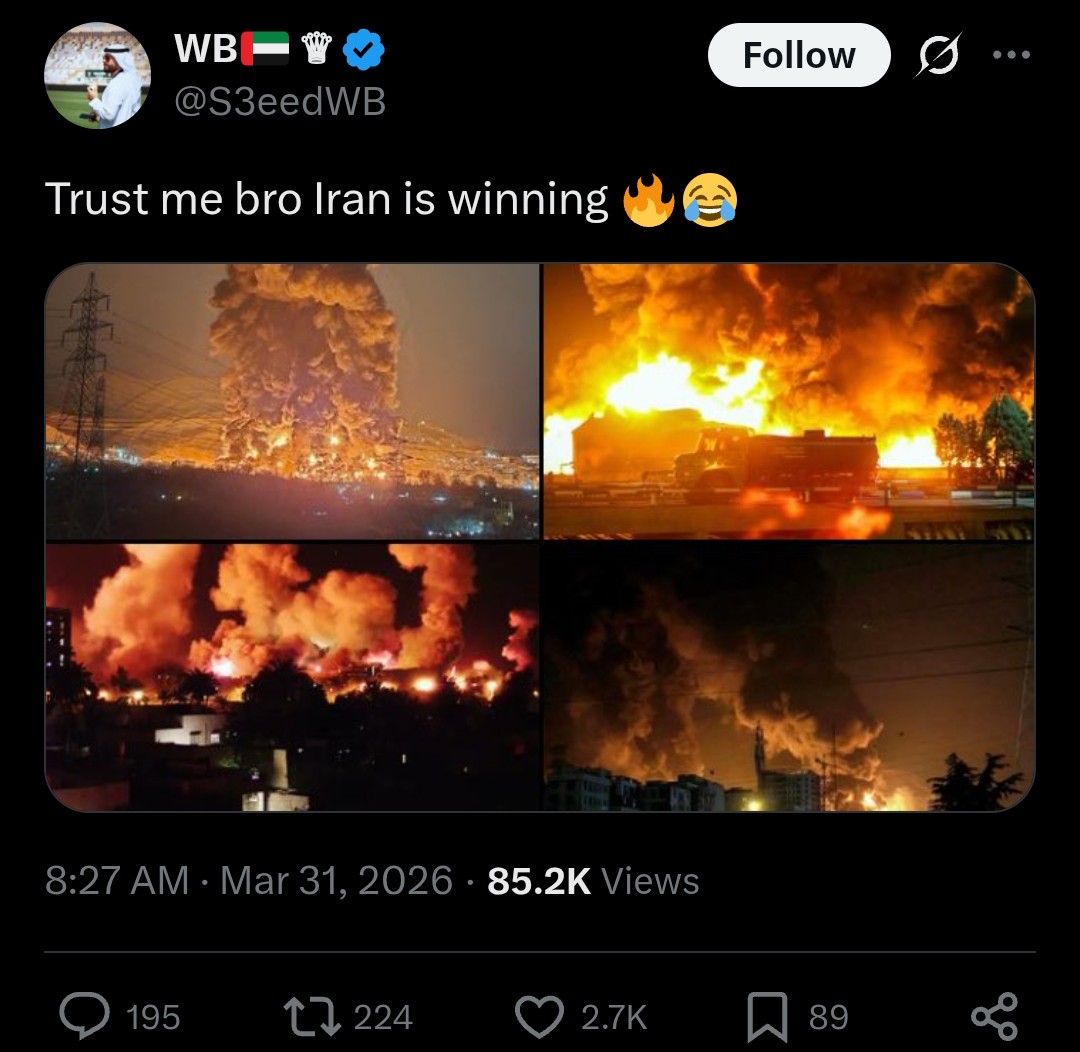Screen dimensions: 1080x1052
Task: Open the smoke column with pylon photo
Action: pos(293,401)
